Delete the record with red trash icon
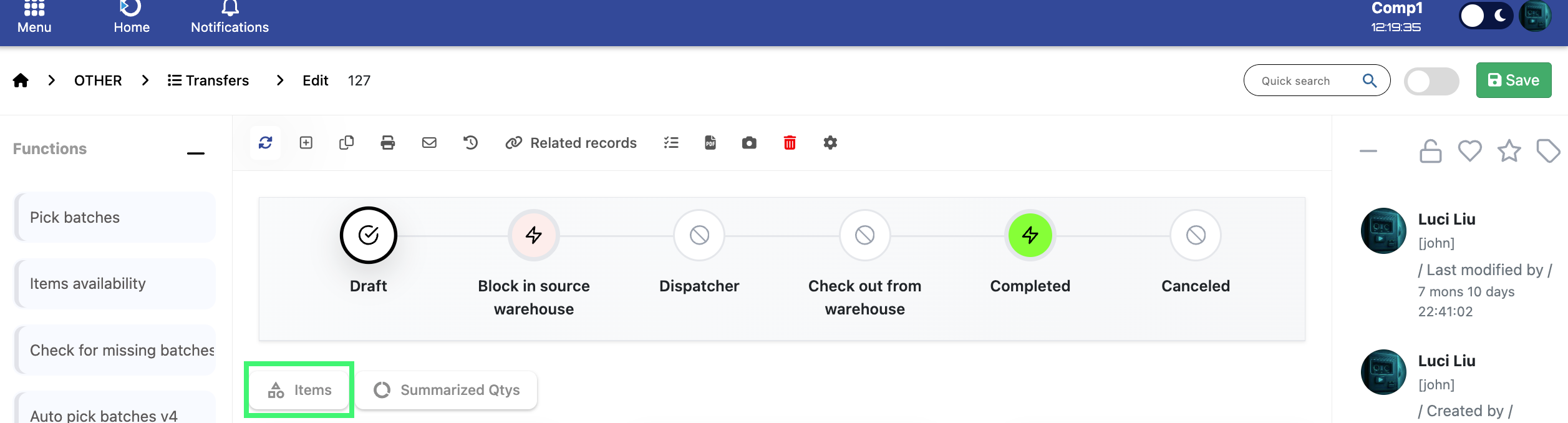Viewport: 1568px width, 423px height. coord(790,143)
